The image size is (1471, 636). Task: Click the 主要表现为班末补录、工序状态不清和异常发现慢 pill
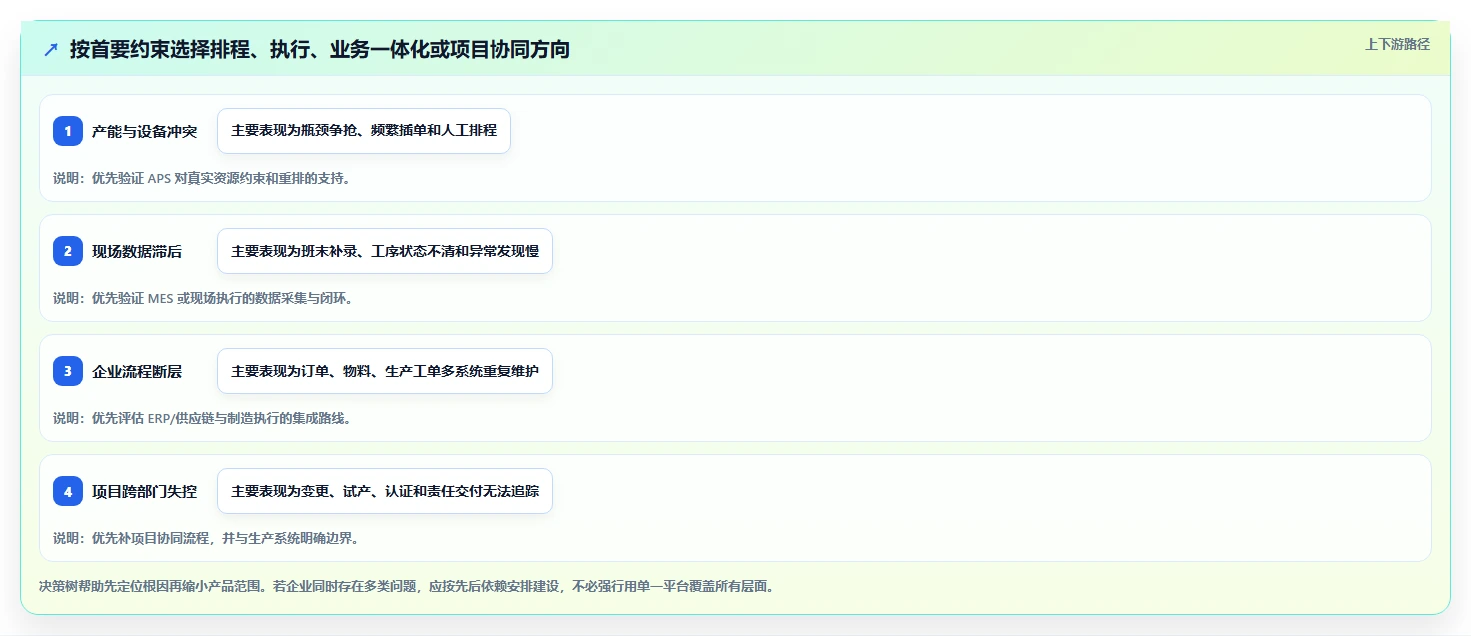385,251
